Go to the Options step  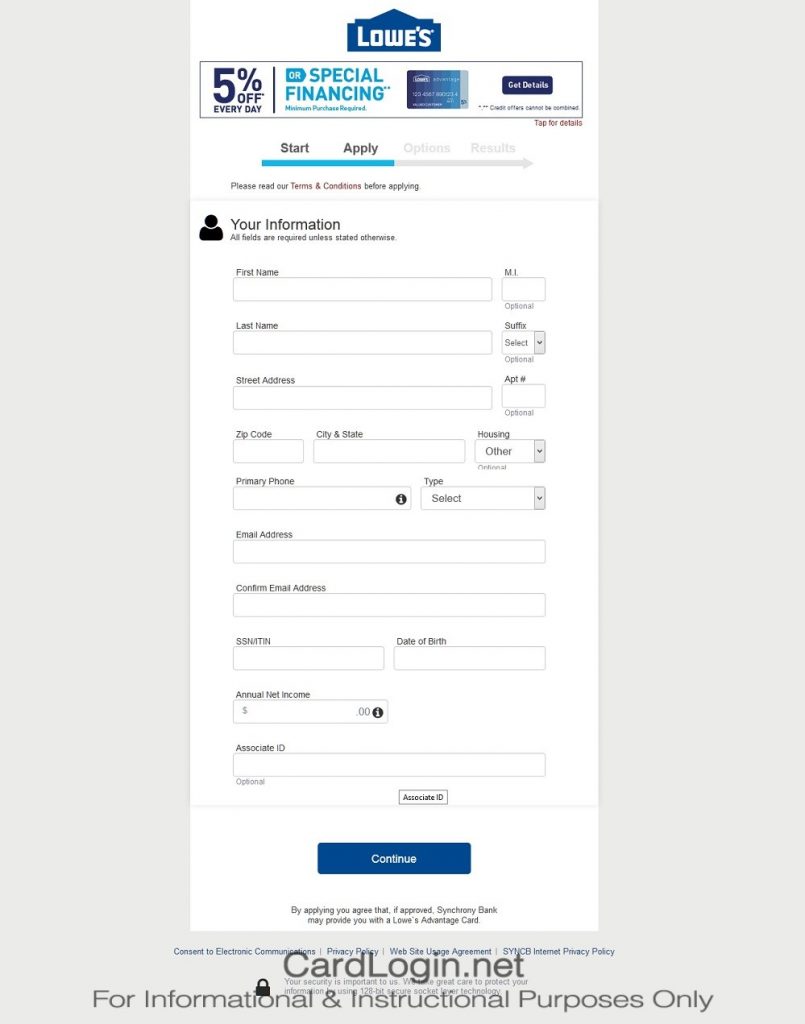pyautogui.click(x=427, y=148)
